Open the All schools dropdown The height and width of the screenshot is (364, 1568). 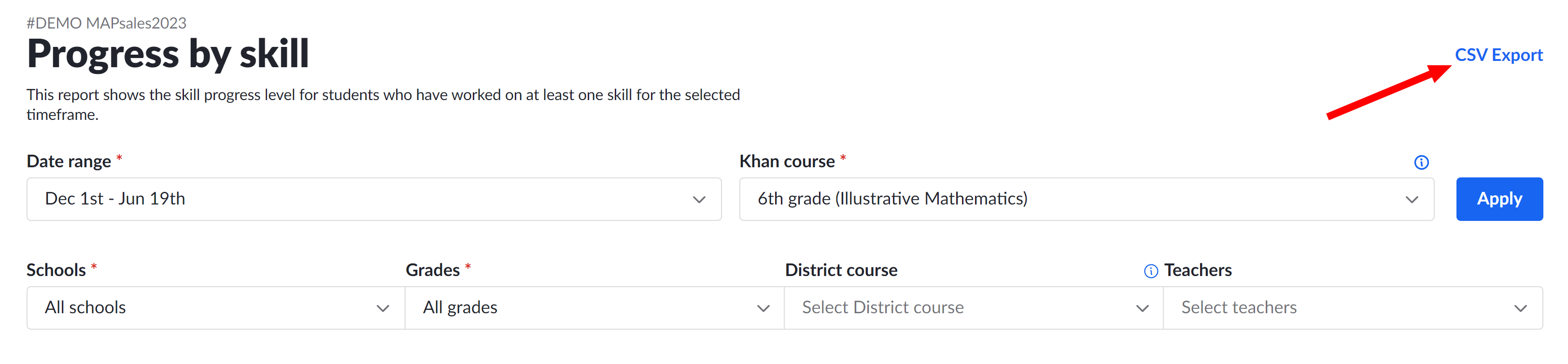click(x=216, y=308)
